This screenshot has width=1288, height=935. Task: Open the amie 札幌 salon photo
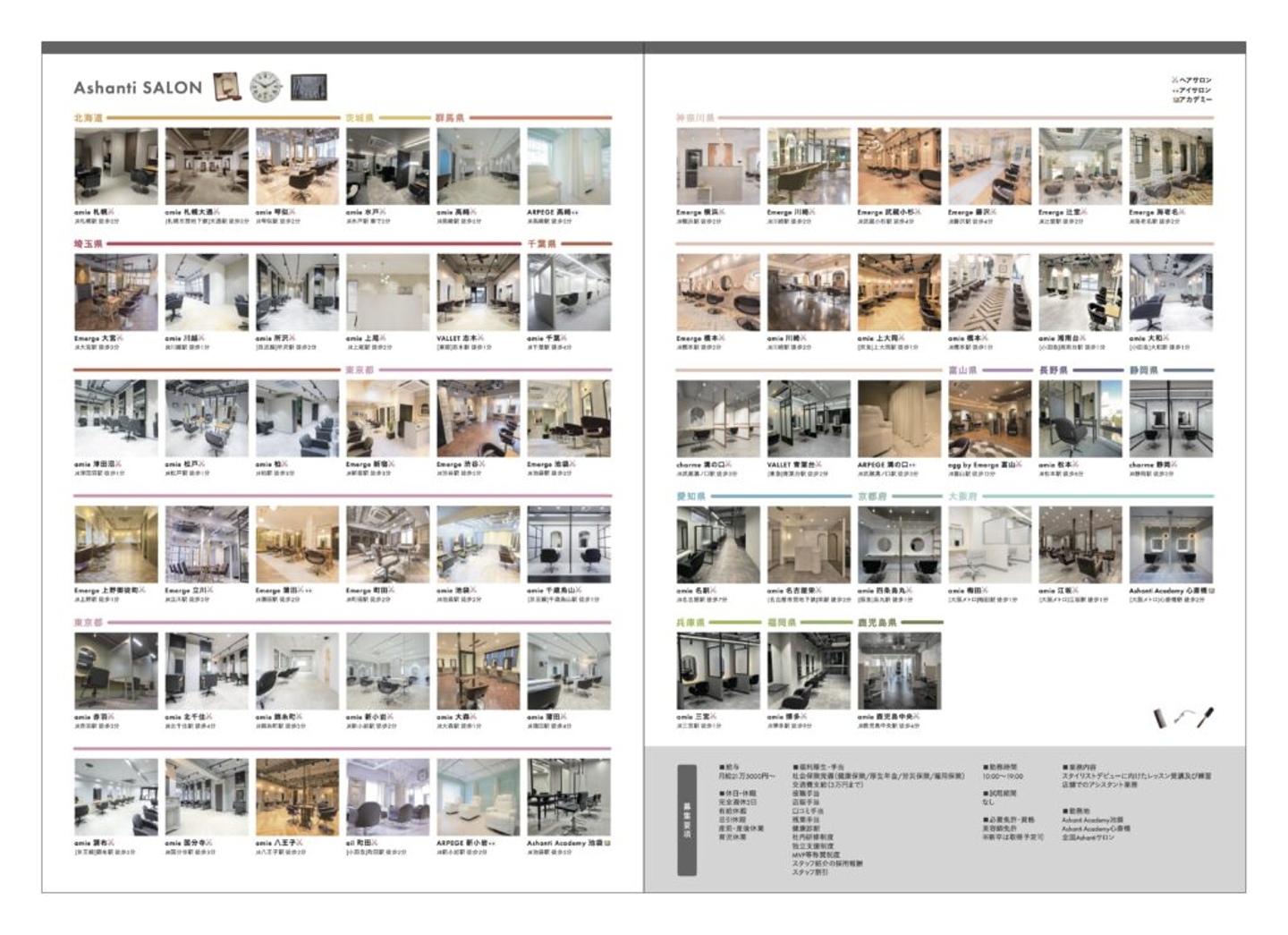point(116,166)
